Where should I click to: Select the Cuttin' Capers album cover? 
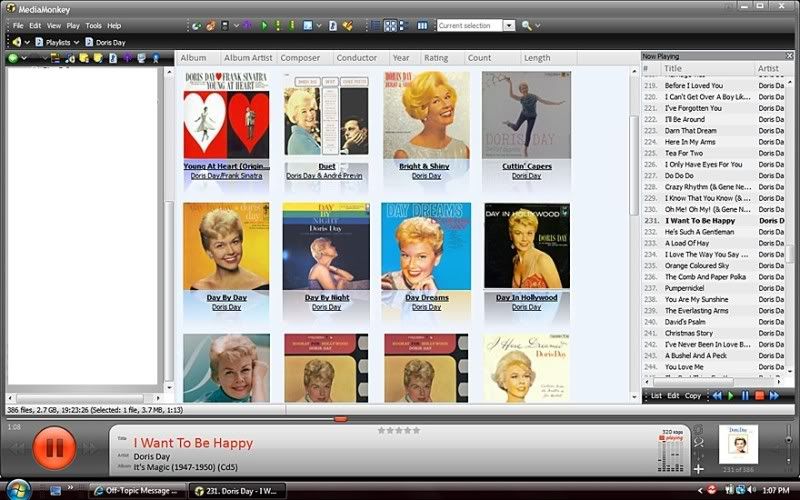tap(526, 115)
